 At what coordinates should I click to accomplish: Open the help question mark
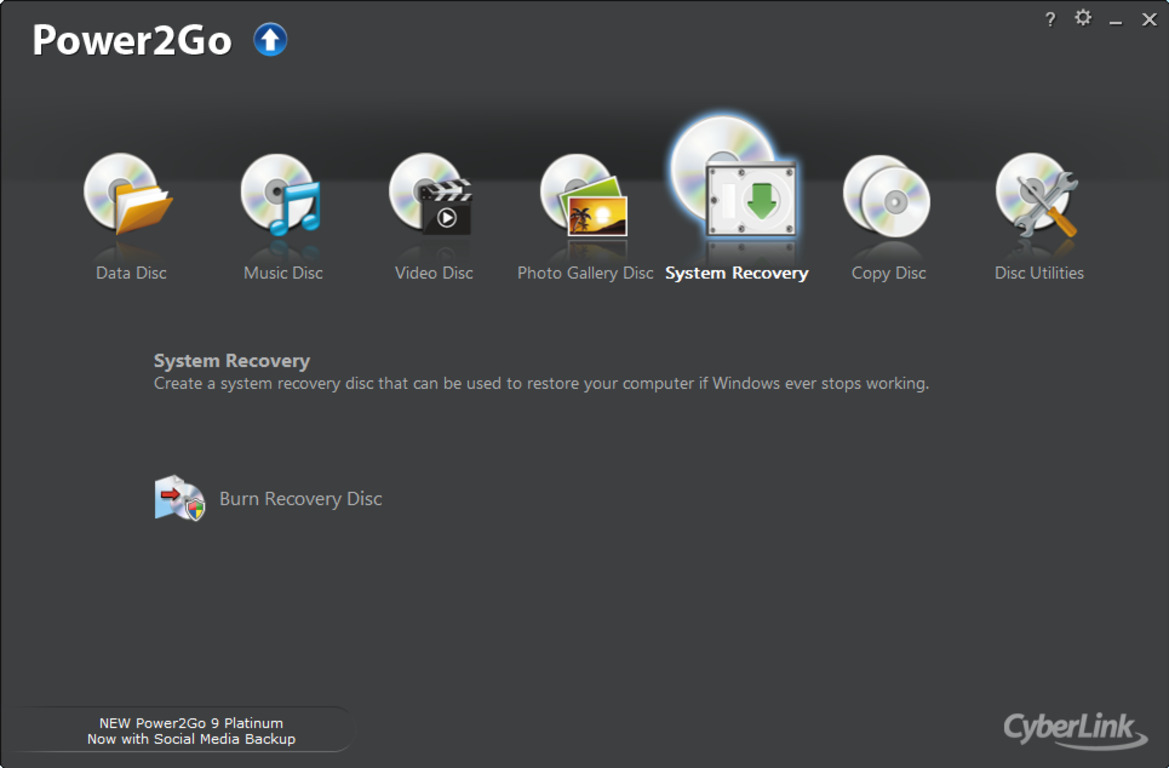click(1050, 19)
